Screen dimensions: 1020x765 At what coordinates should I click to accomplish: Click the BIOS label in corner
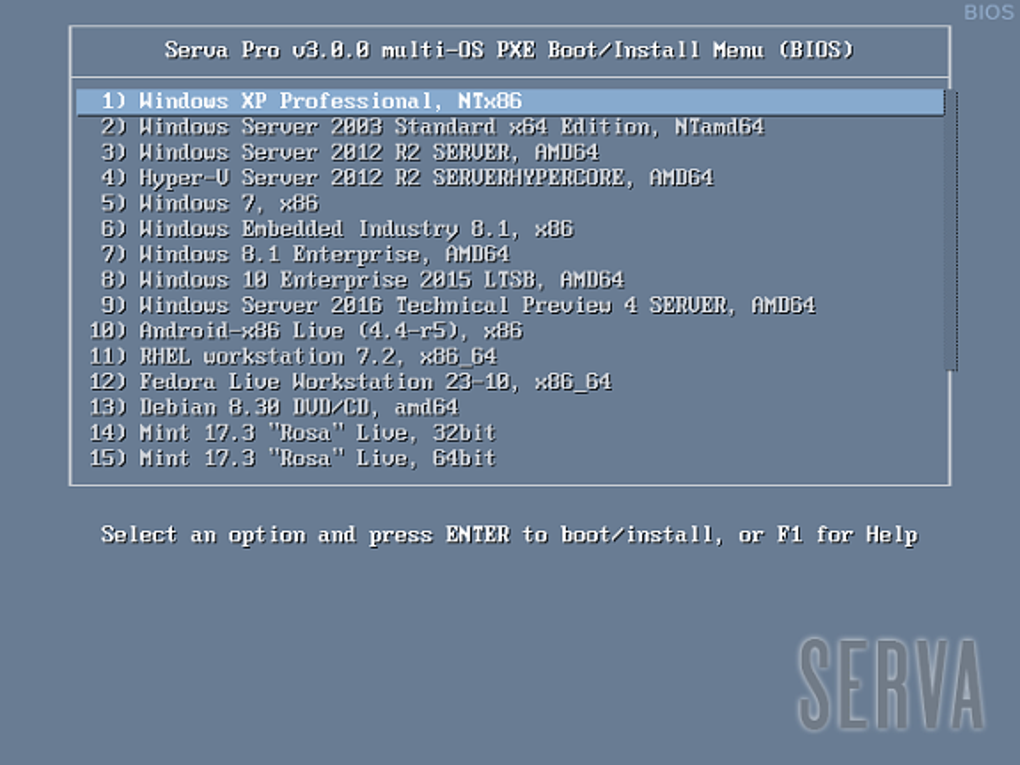989,12
